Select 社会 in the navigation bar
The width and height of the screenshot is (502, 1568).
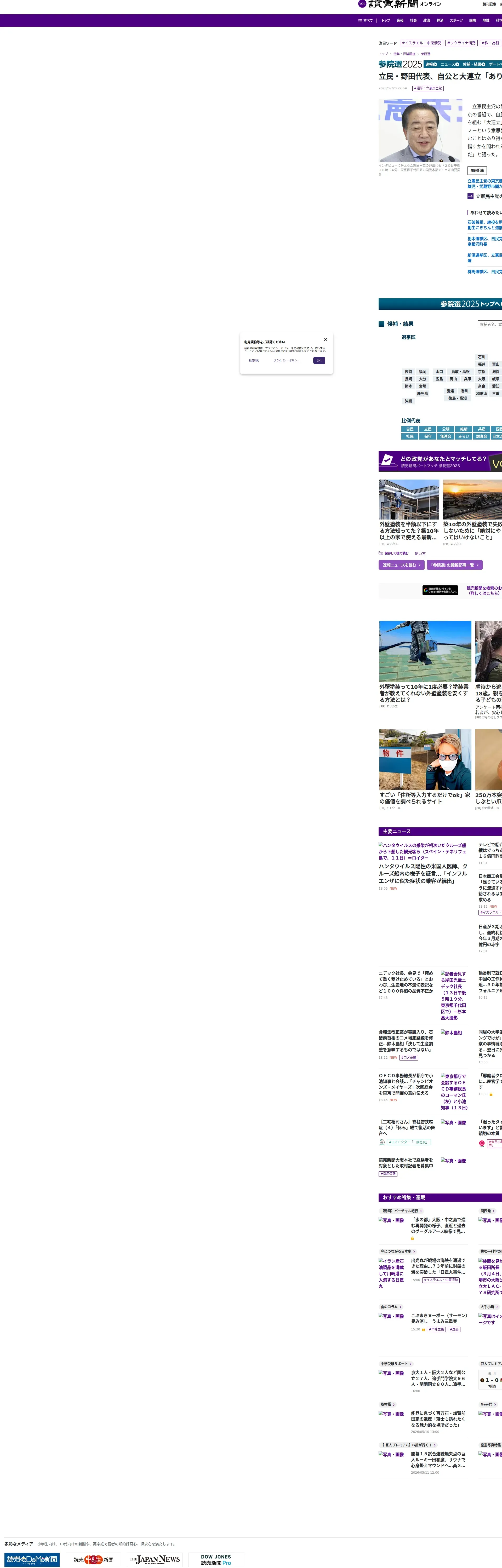tap(413, 21)
